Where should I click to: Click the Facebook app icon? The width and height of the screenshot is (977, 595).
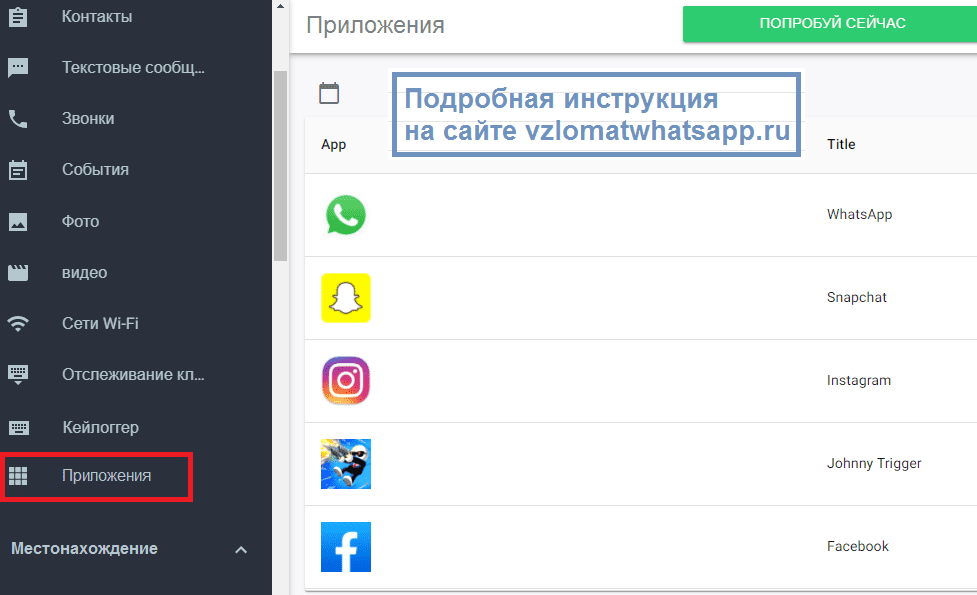tap(346, 547)
